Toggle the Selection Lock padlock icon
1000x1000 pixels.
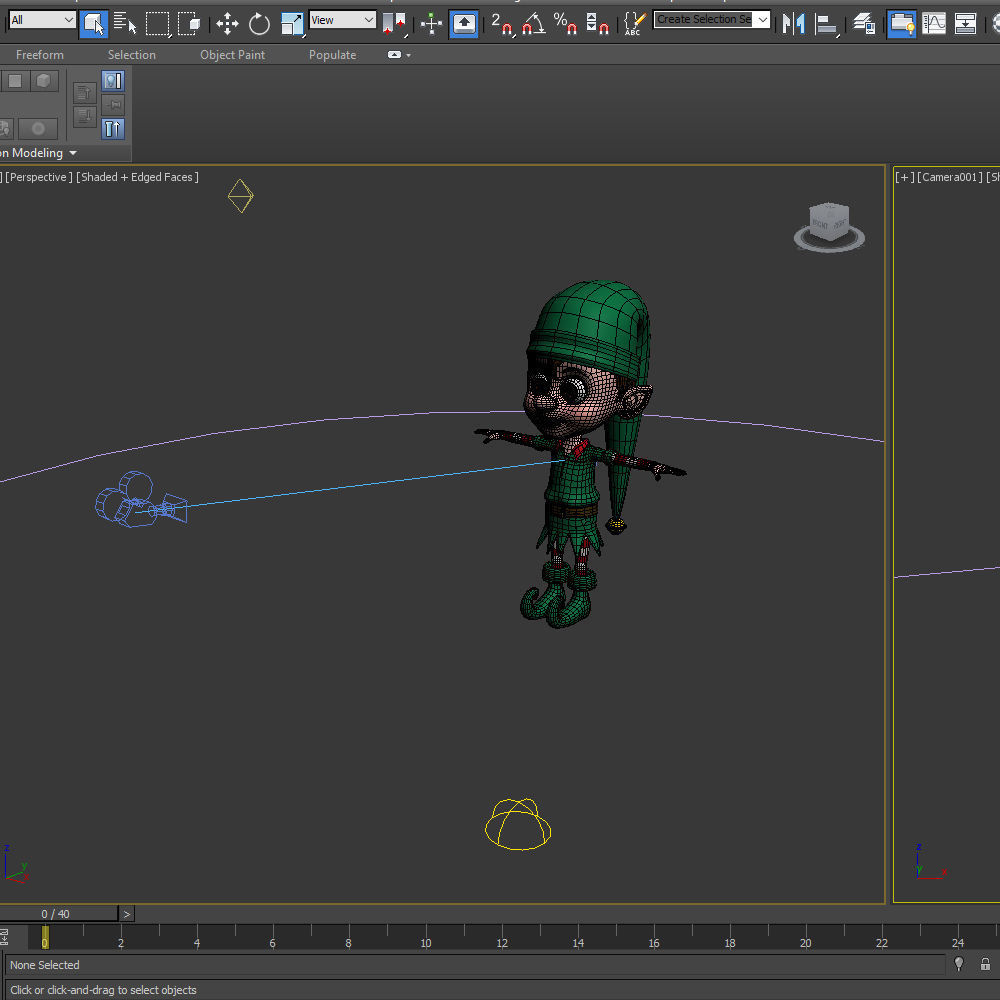coord(985,964)
